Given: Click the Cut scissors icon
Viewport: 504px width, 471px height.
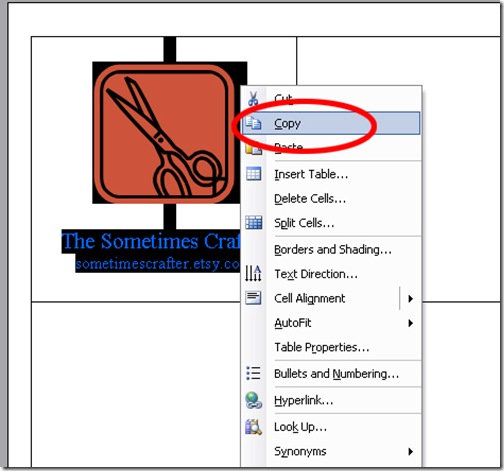Looking at the screenshot, I should [x=253, y=99].
